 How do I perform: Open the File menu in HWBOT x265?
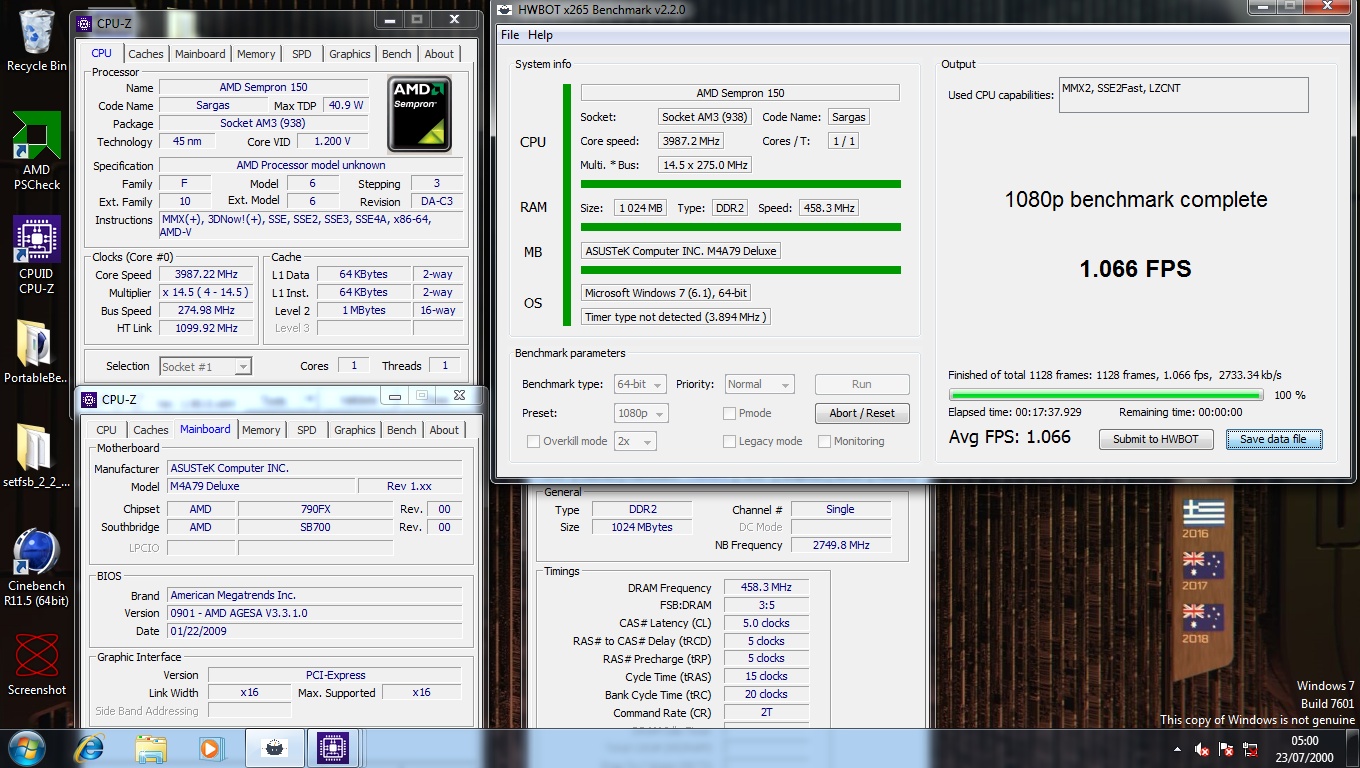(510, 35)
